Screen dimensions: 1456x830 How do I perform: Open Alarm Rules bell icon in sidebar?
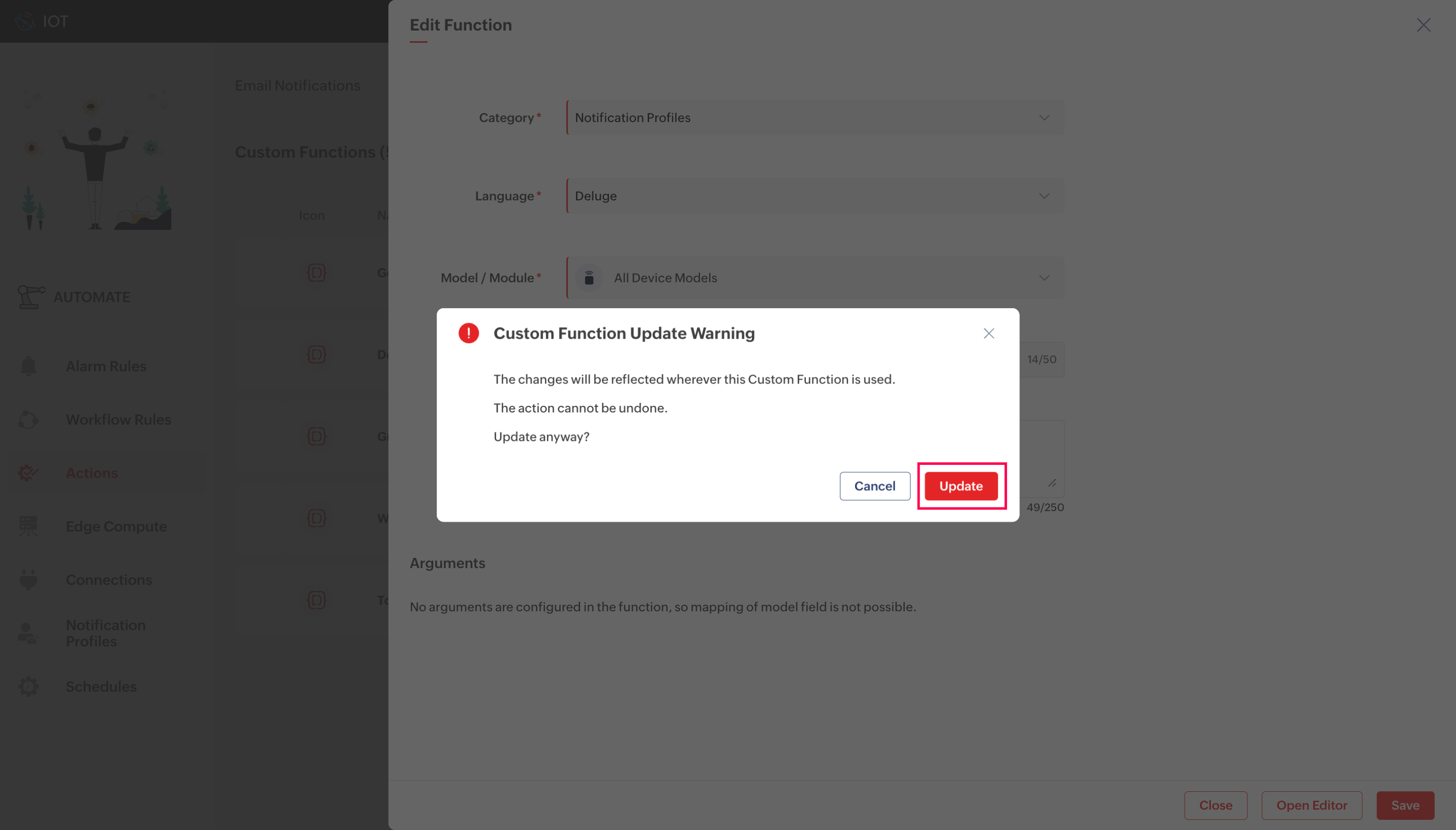pyautogui.click(x=28, y=366)
